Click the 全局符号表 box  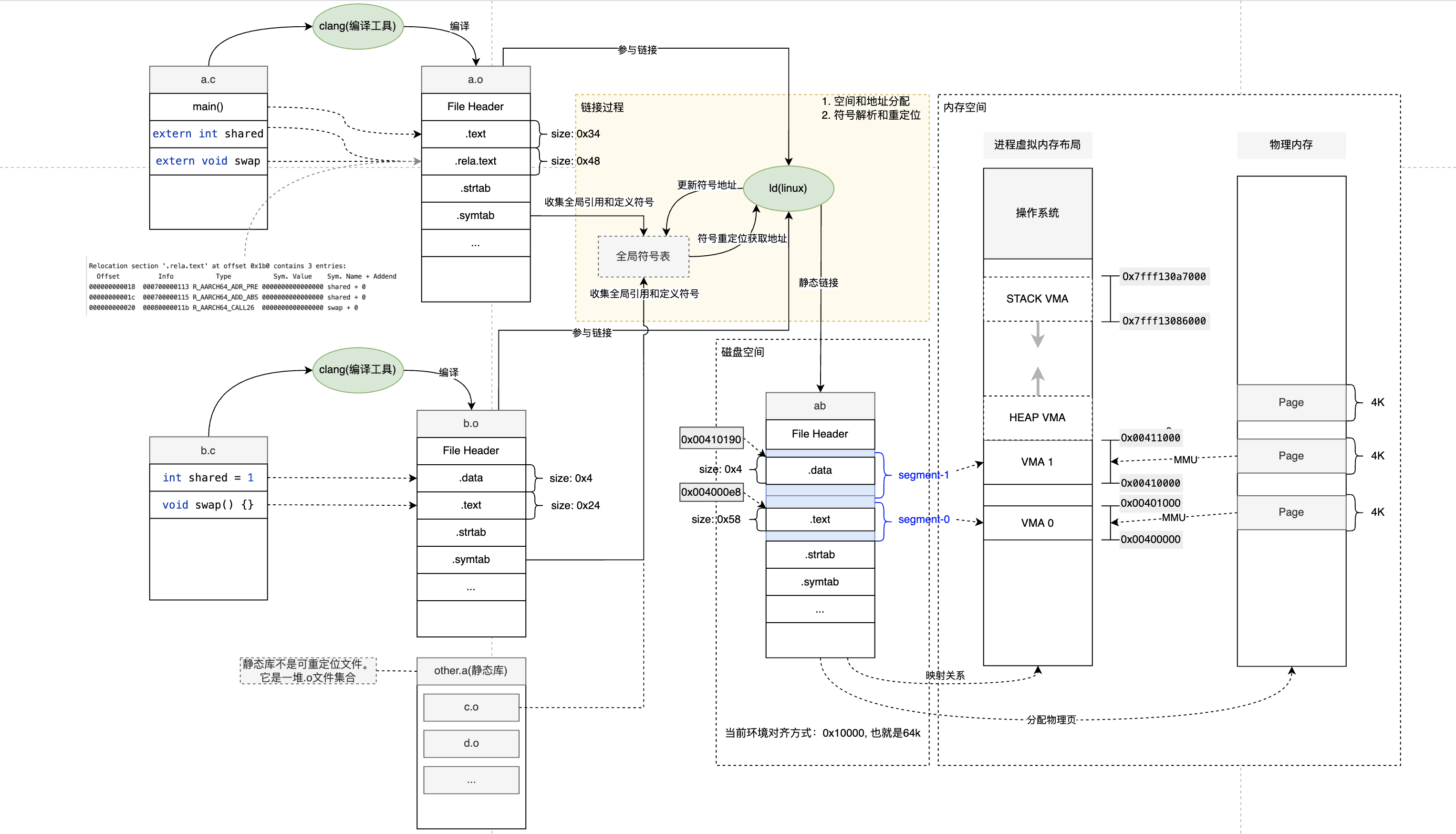tap(643, 257)
